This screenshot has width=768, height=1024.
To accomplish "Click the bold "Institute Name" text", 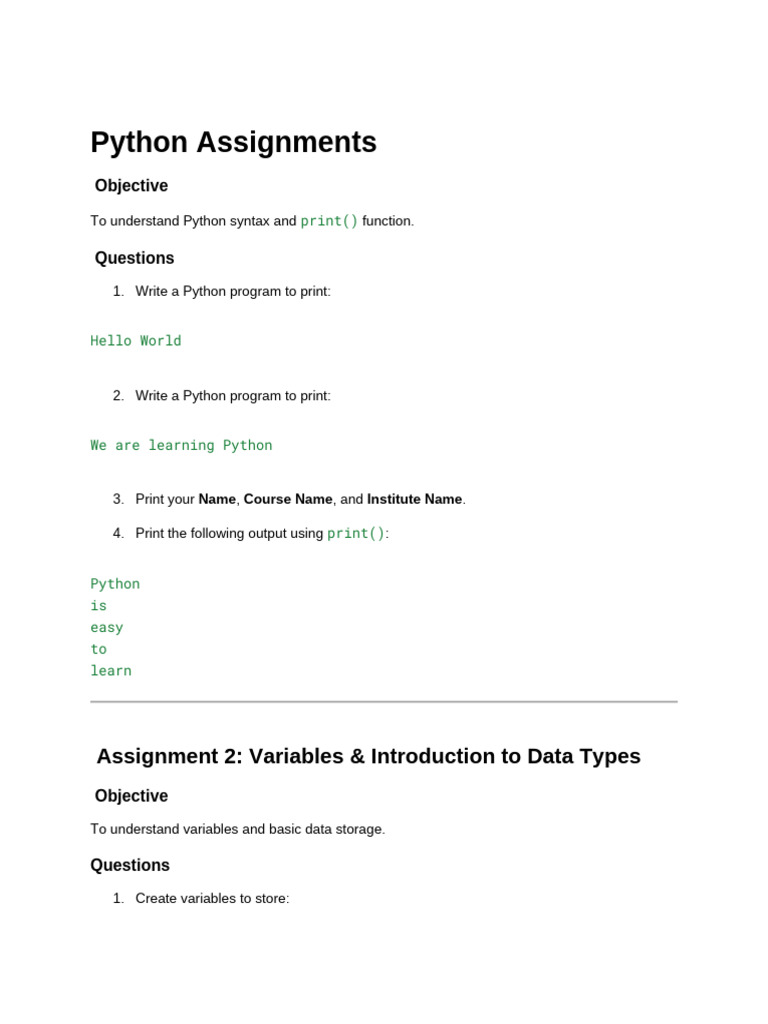I will [414, 499].
